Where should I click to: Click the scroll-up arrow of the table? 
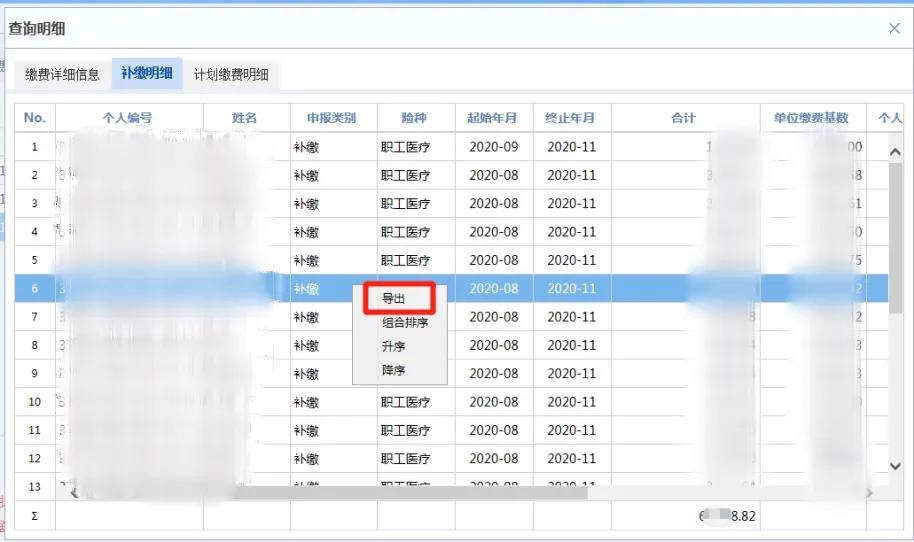point(895,152)
